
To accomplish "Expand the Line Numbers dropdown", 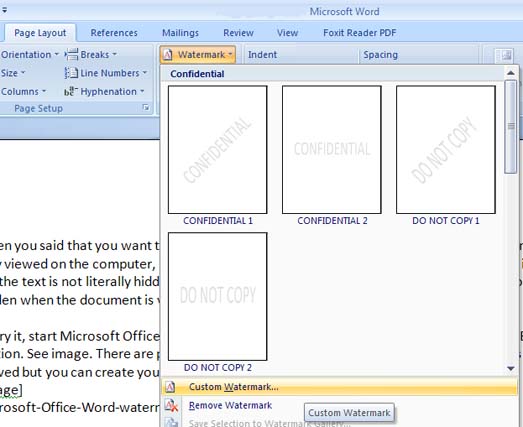I will click(113, 73).
